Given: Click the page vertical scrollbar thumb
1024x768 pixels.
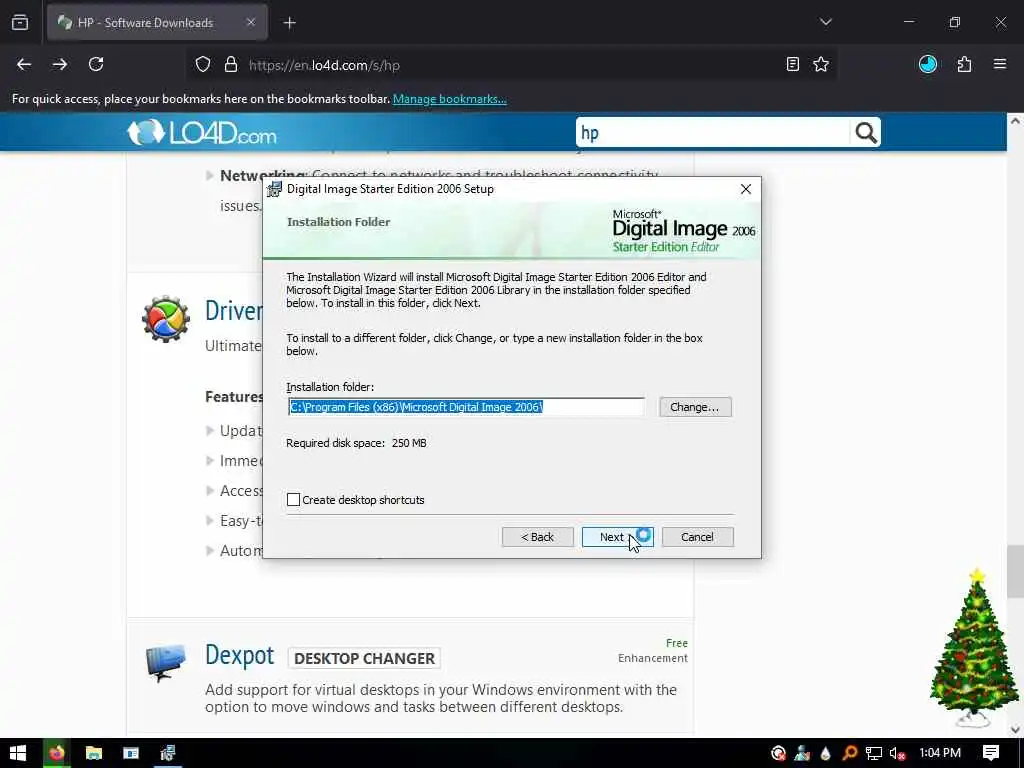Looking at the screenshot, I should 1015,571.
